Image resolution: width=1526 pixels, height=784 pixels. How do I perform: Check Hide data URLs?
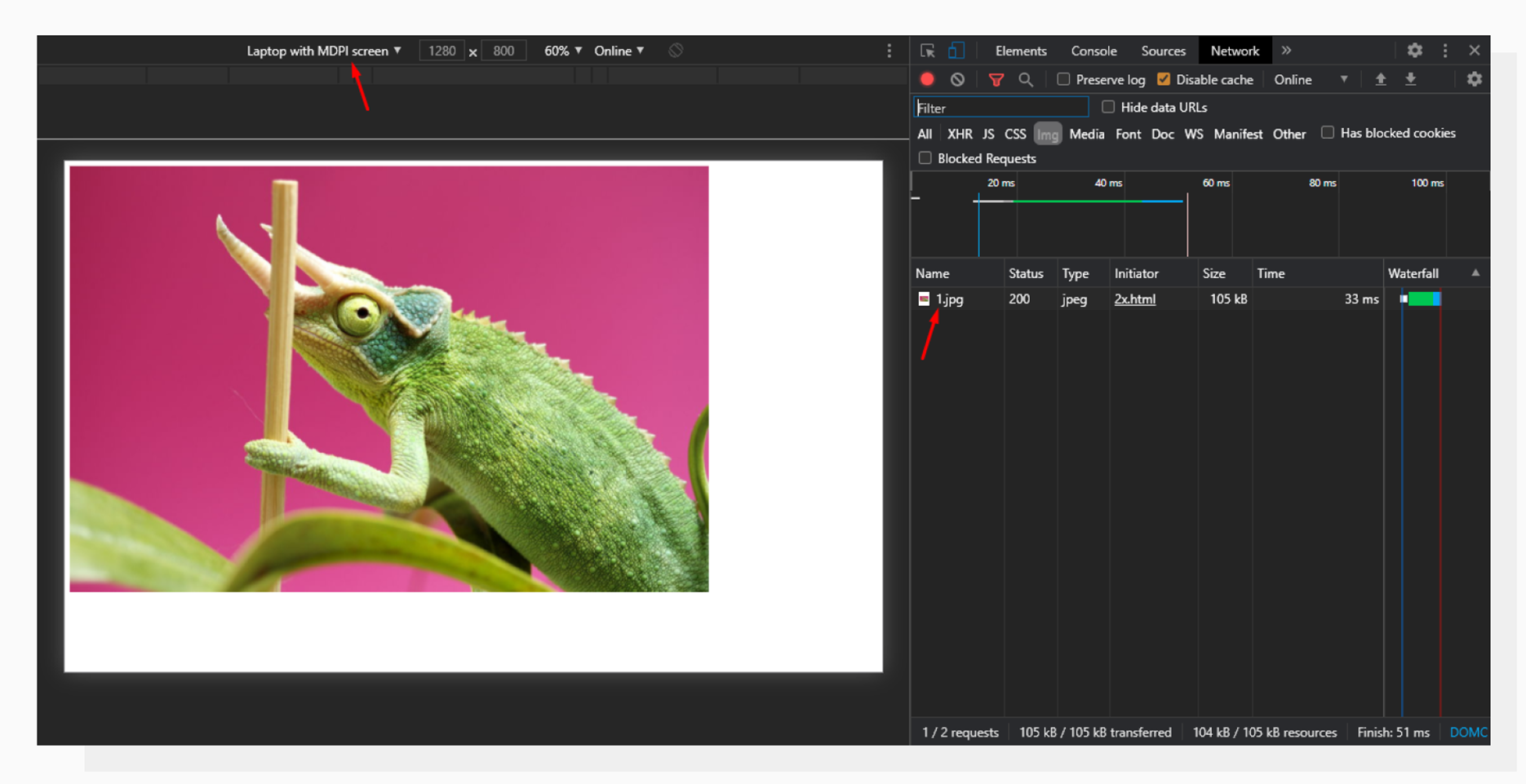coord(1108,107)
